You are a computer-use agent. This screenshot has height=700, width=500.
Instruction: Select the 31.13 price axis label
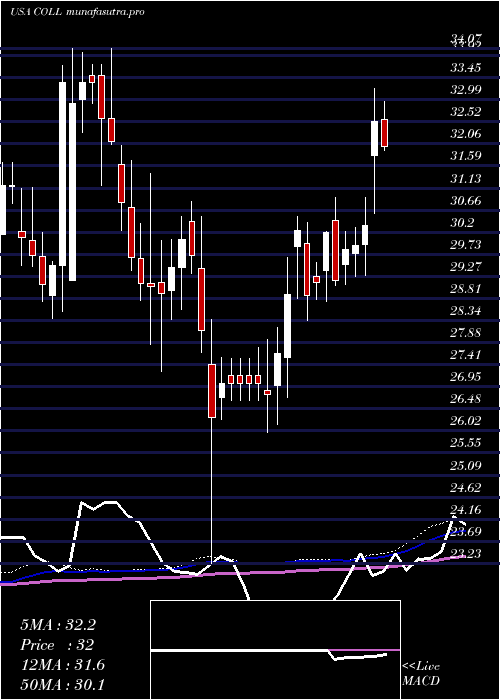466,179
